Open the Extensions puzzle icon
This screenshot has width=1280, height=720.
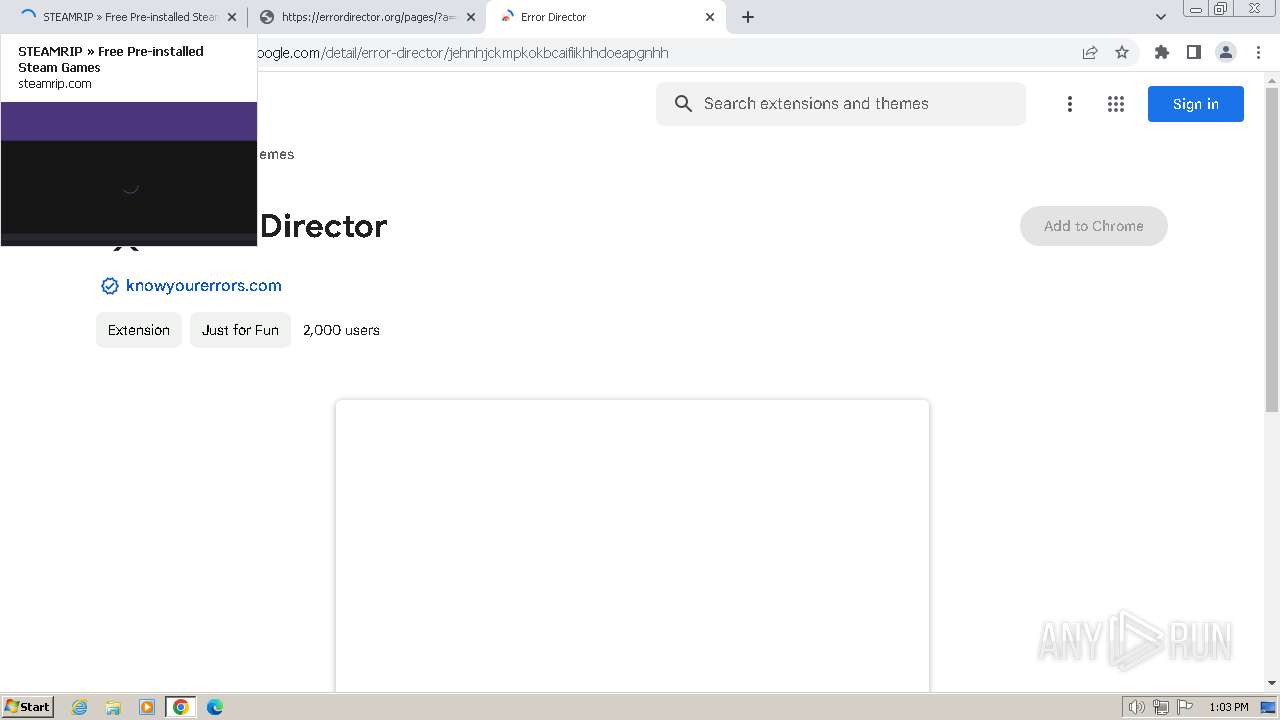(x=1162, y=53)
